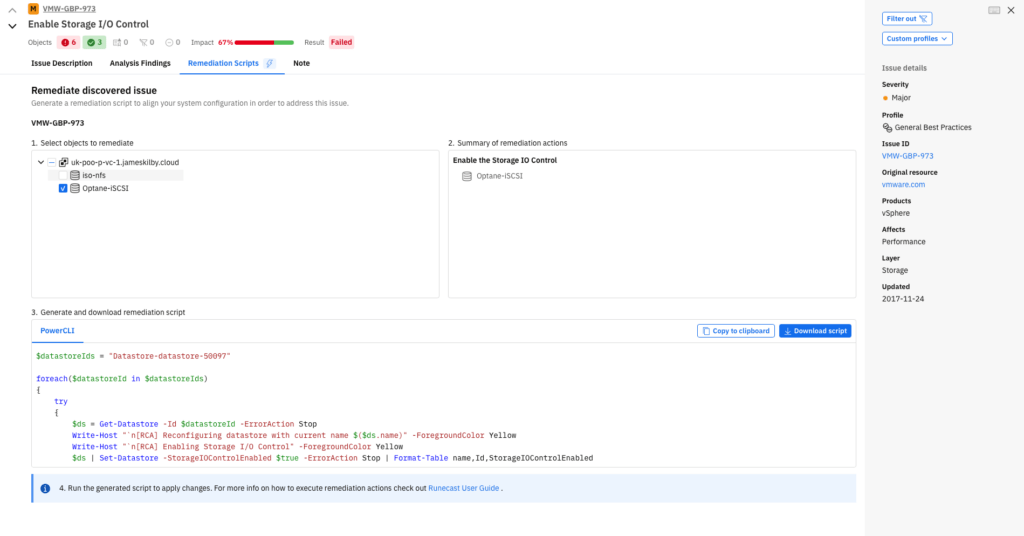Click the Download script button
The width and height of the screenshot is (1024, 536).
(x=815, y=331)
